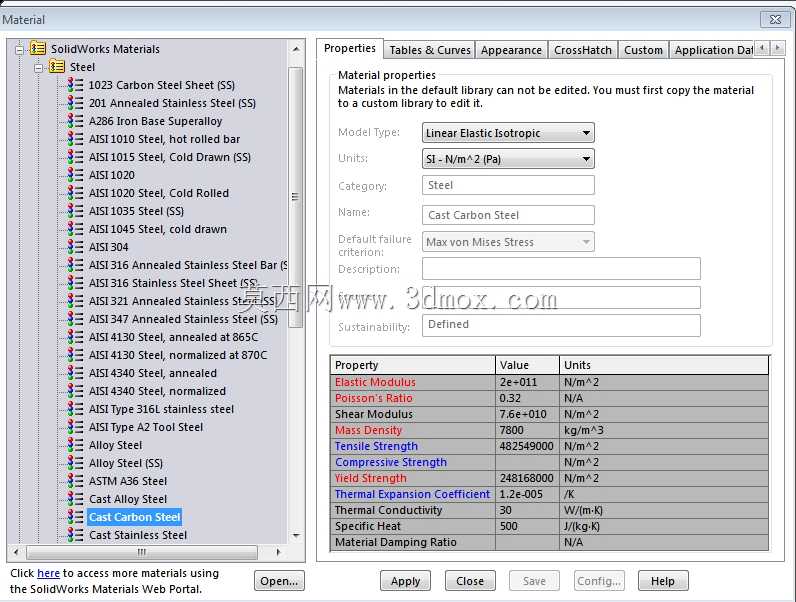Open the CrossHatch tab
This screenshot has width=796, height=602.
click(x=583, y=50)
